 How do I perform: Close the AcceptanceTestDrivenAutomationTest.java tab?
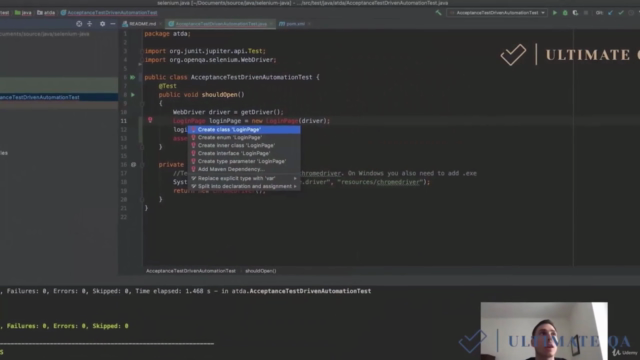(x=271, y=24)
